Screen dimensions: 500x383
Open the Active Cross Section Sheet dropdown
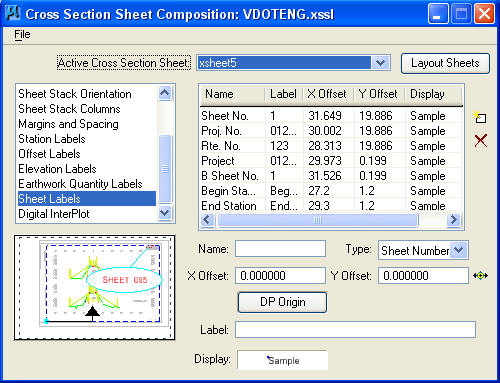tap(381, 62)
